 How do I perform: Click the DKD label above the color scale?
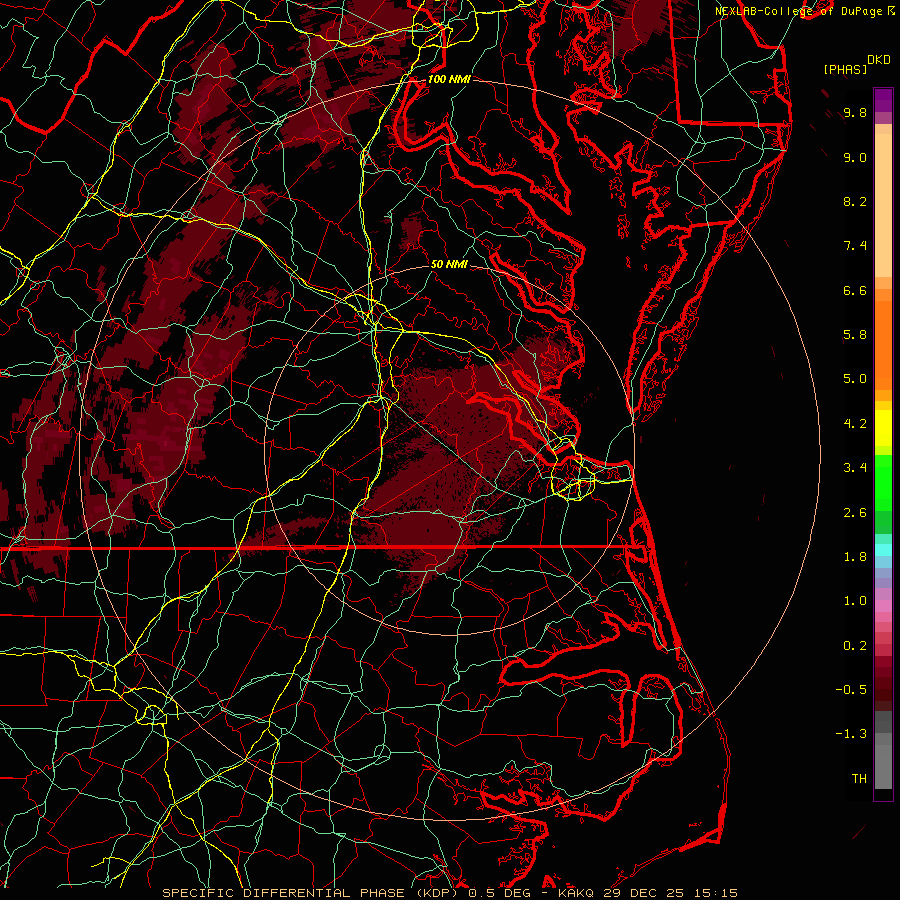click(878, 60)
